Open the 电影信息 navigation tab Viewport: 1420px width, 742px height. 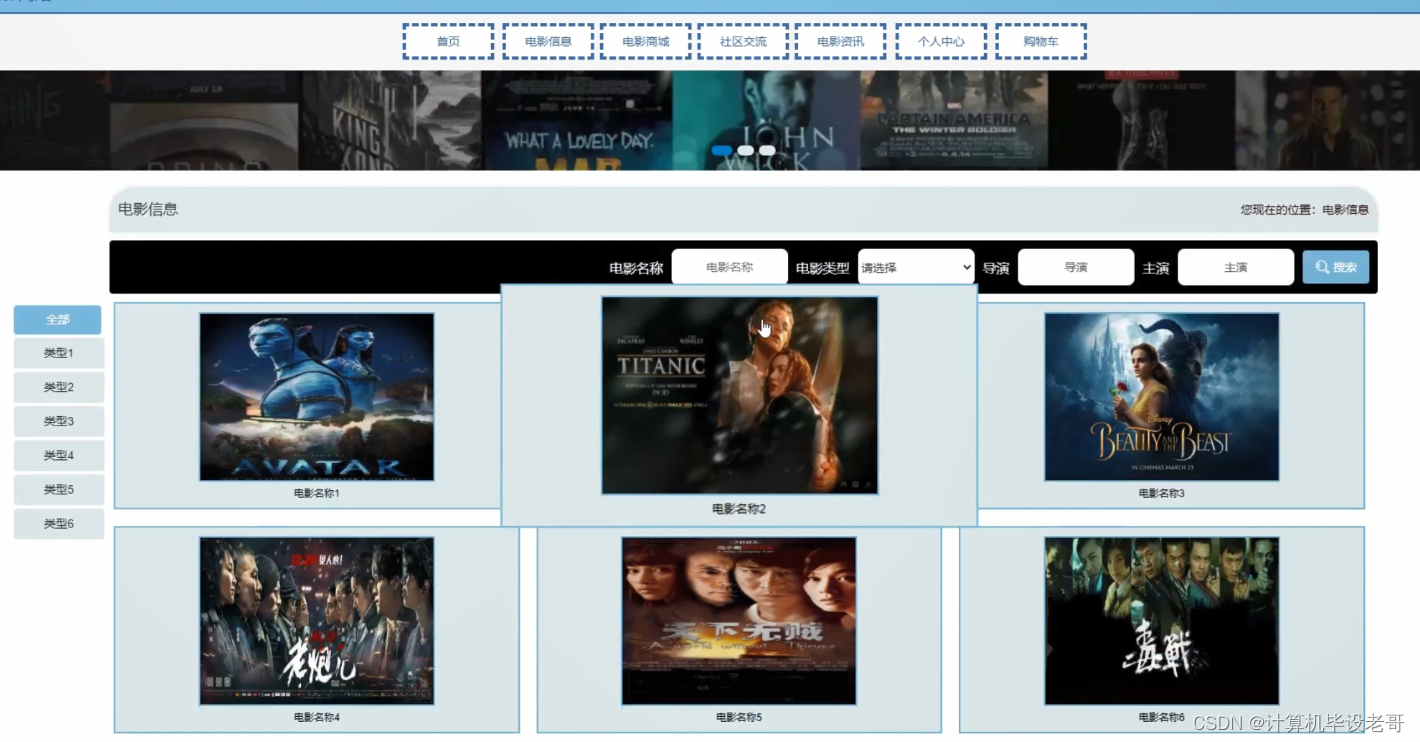tap(548, 42)
